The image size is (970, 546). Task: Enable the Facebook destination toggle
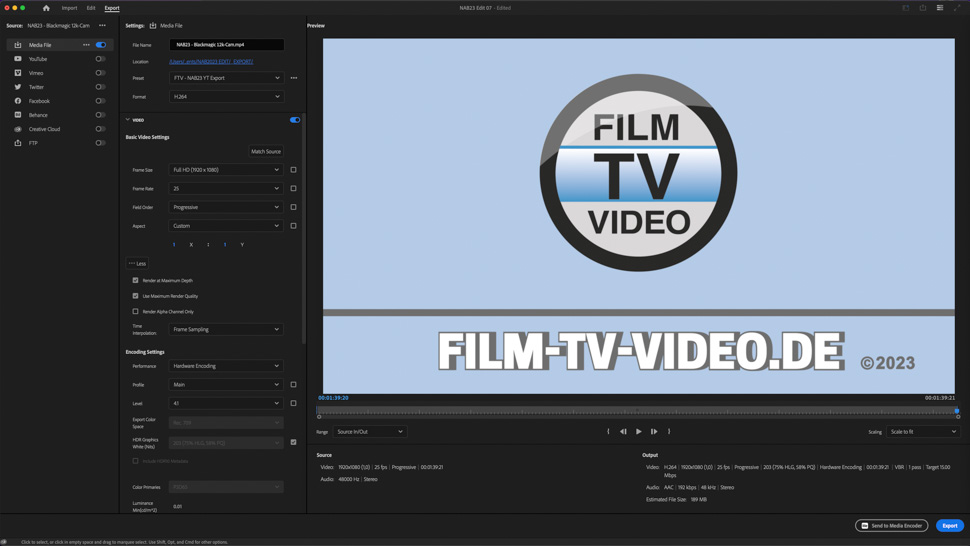pos(100,101)
